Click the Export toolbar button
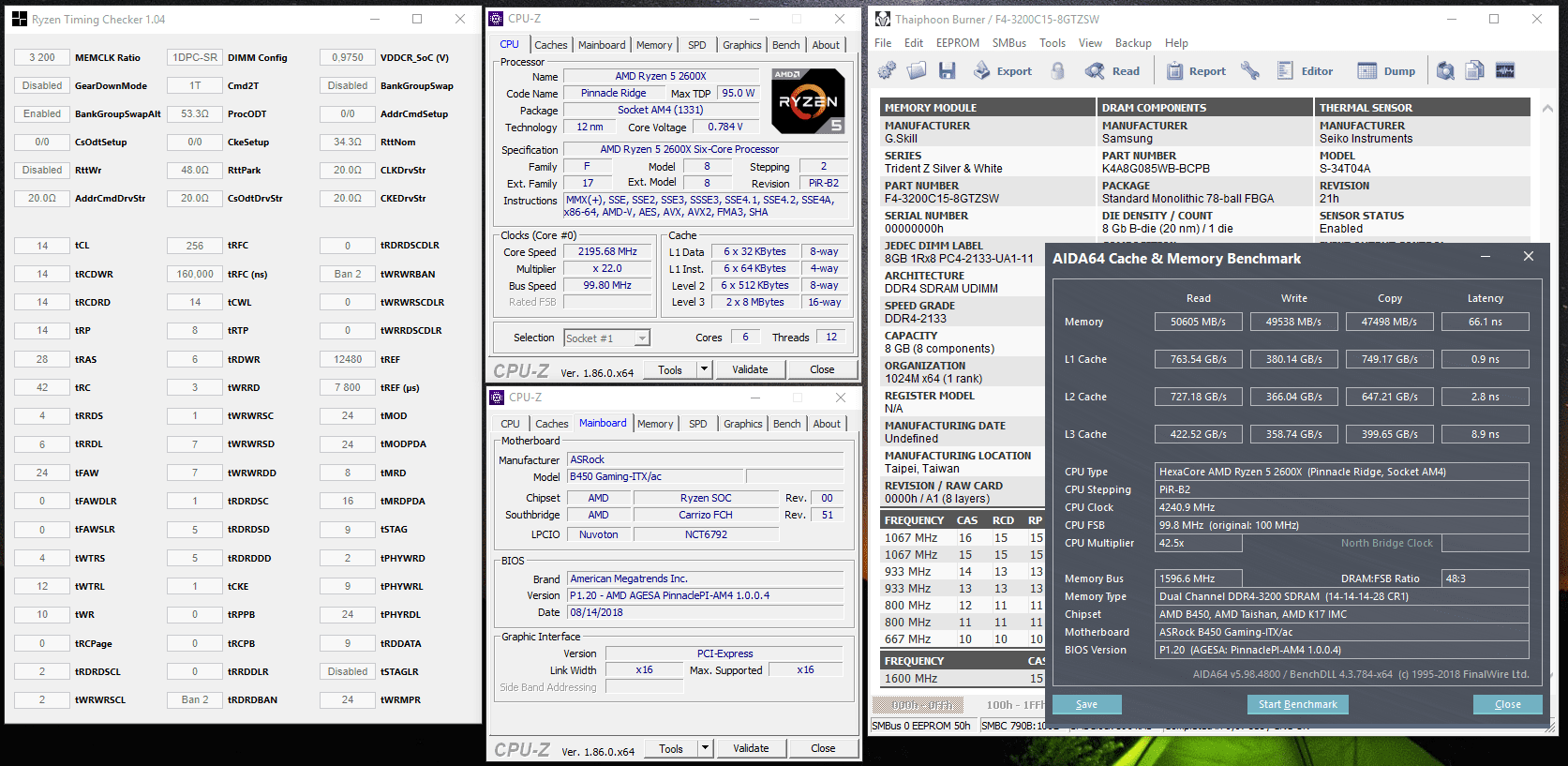Screen dimensions: 1568x766 1002,70
